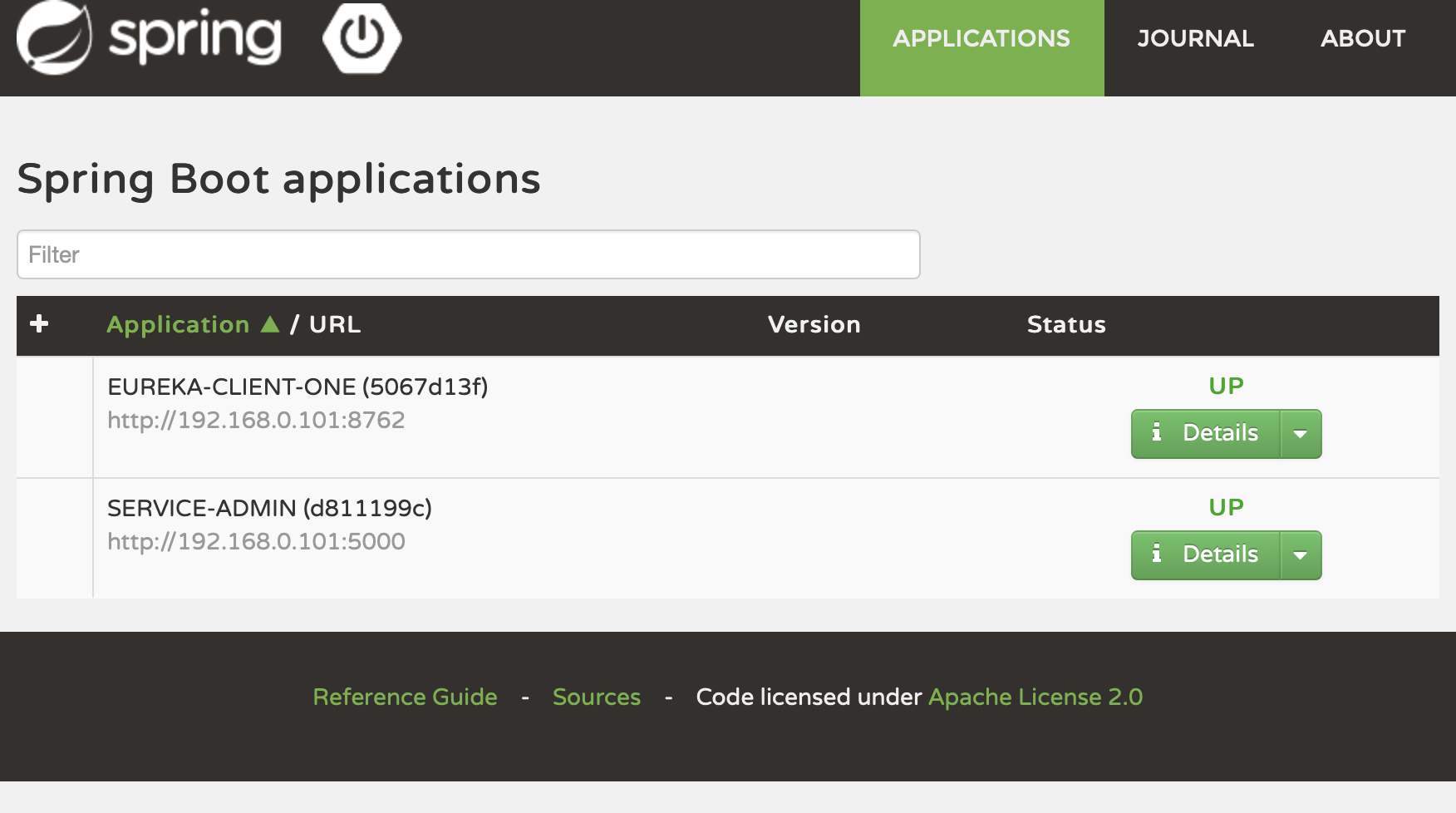The width and height of the screenshot is (1456, 813).
Task: Open the Sources link
Action: (x=597, y=697)
